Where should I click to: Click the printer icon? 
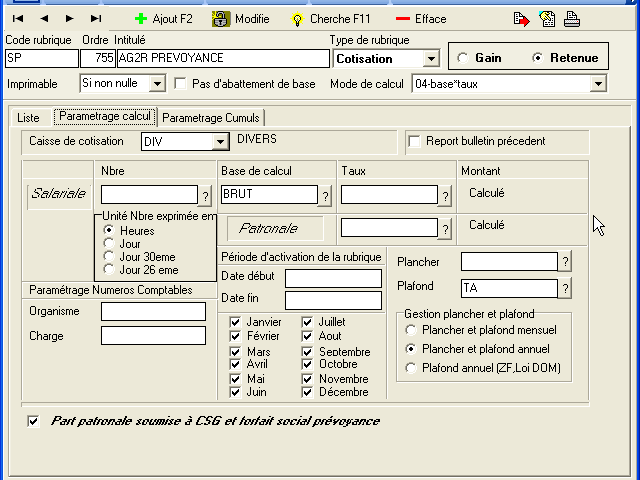click(x=572, y=19)
